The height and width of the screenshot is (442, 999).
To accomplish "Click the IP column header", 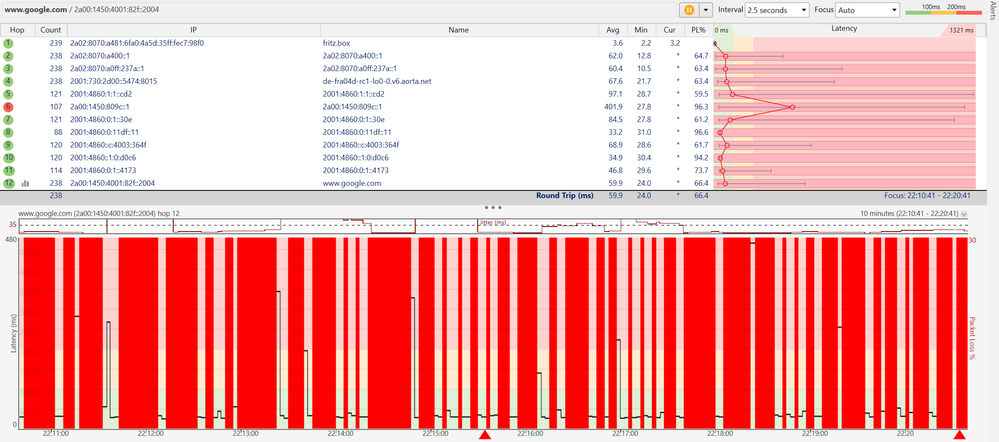I will coord(194,29).
